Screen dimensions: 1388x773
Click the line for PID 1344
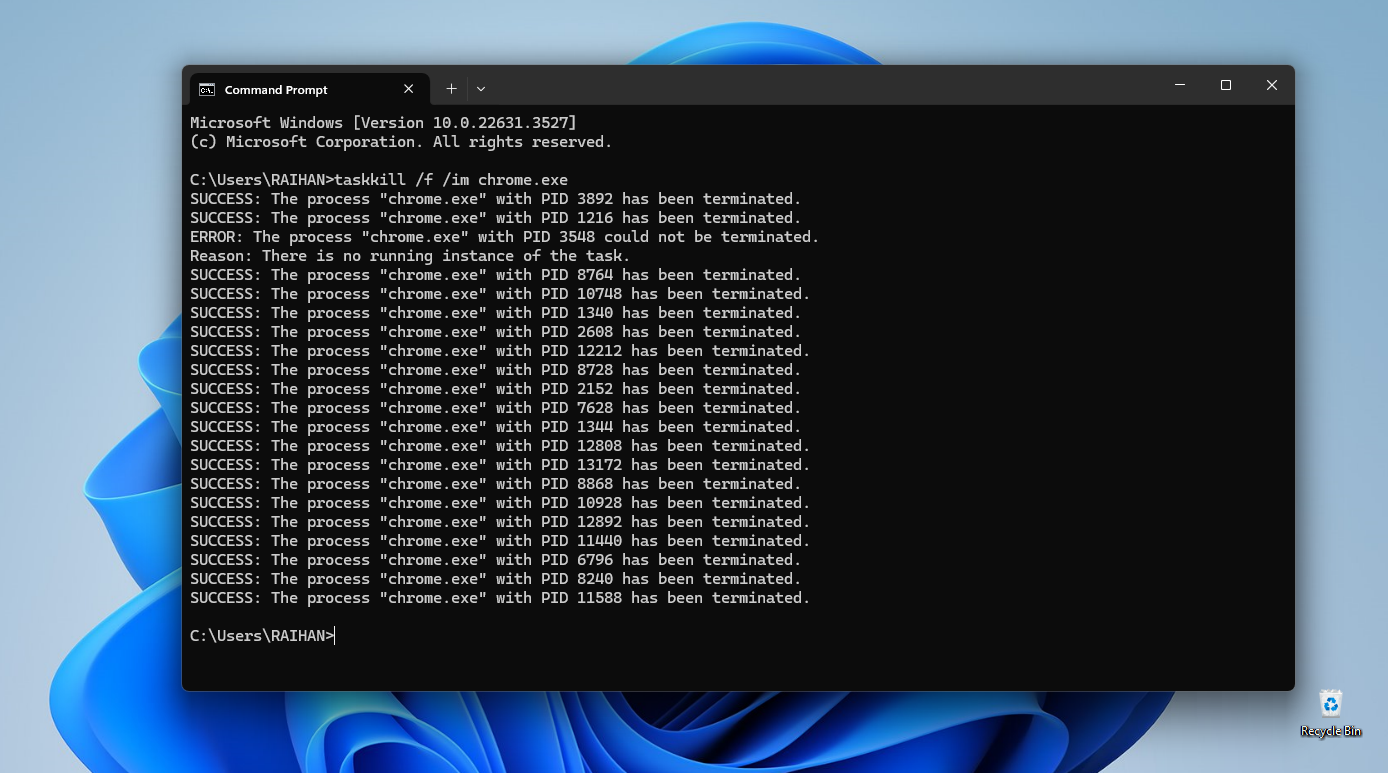(x=496, y=427)
